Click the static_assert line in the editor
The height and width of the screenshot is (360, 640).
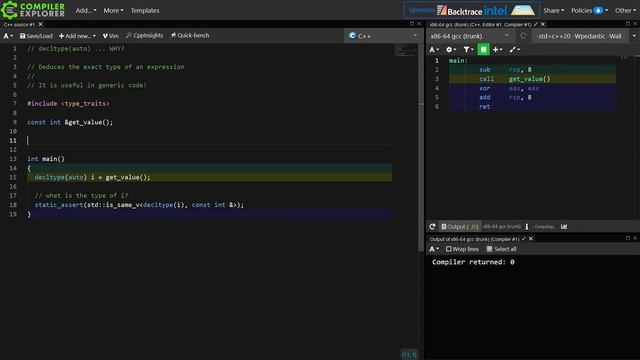pyautogui.click(x=139, y=205)
